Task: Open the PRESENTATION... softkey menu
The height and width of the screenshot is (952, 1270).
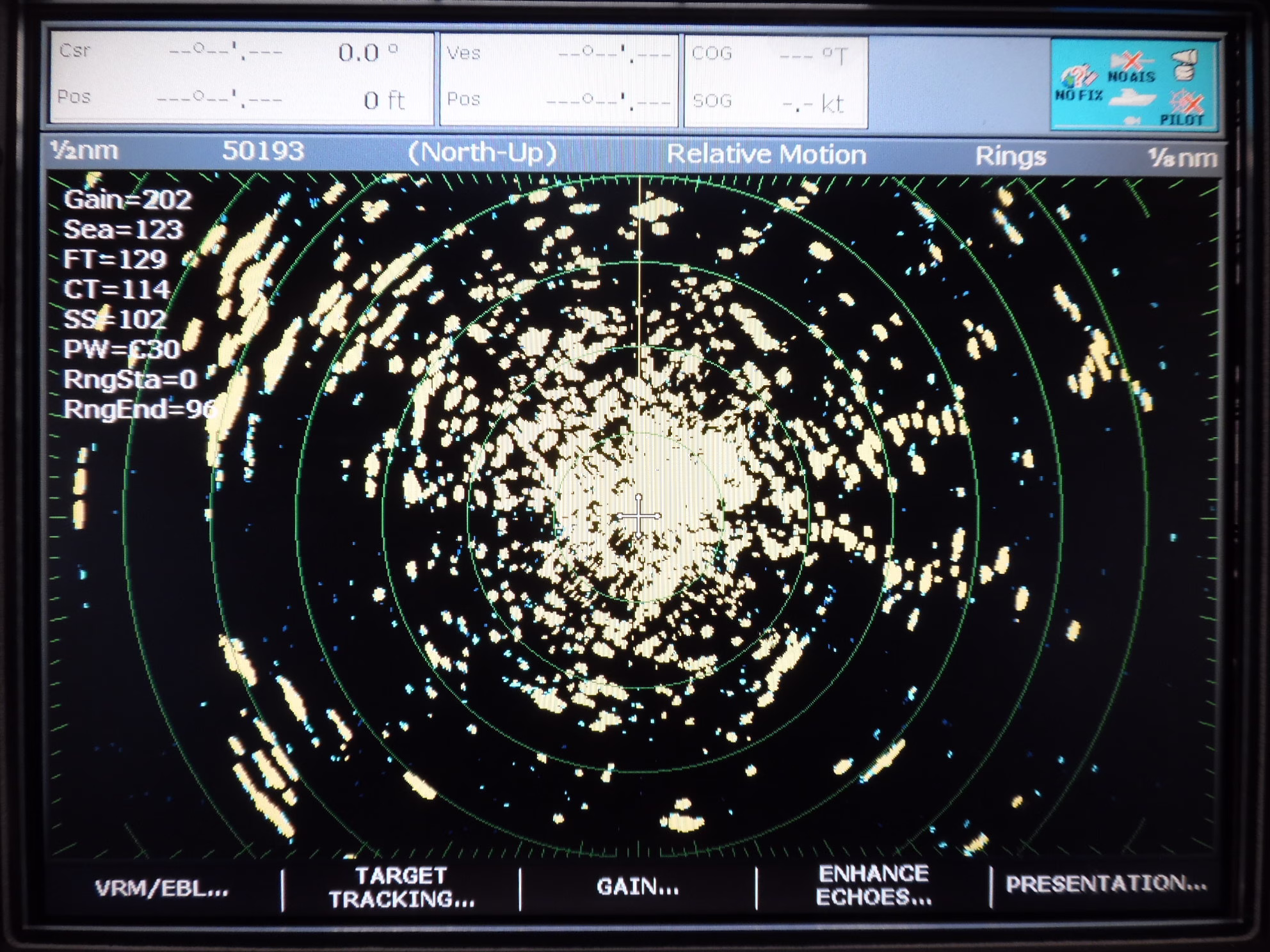Action: coord(1106,884)
